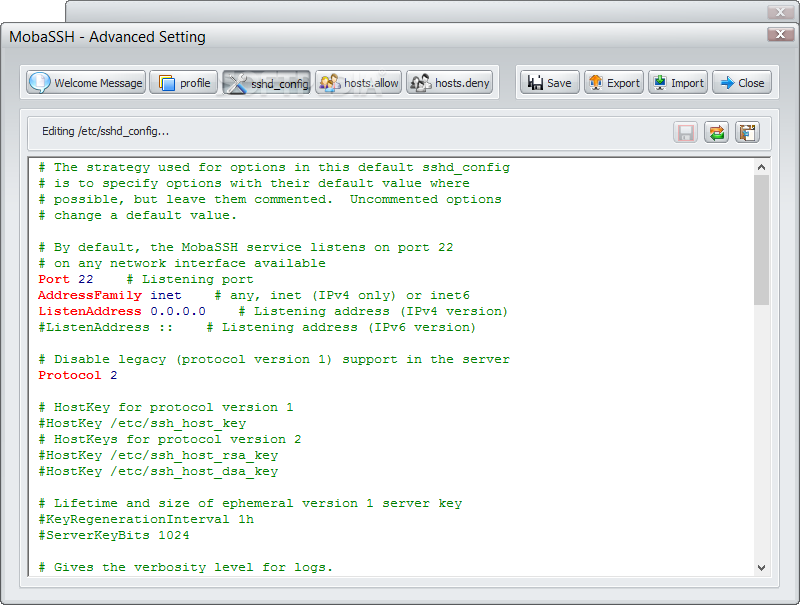The width and height of the screenshot is (800, 605).
Task: Click '# HostKeys for protocol version 2' comment
Action: (170, 439)
